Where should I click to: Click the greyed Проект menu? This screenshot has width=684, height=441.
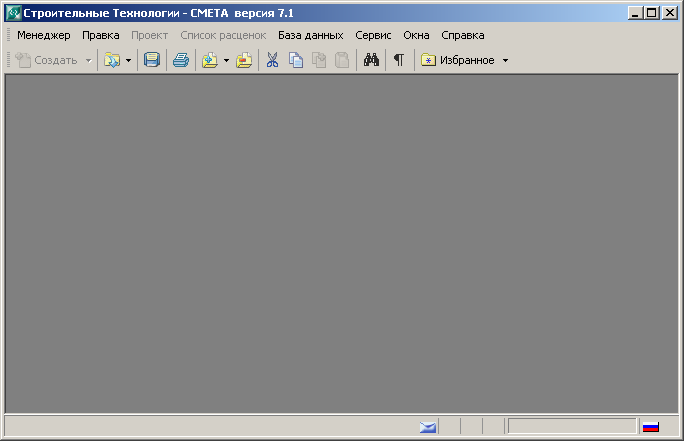150,35
